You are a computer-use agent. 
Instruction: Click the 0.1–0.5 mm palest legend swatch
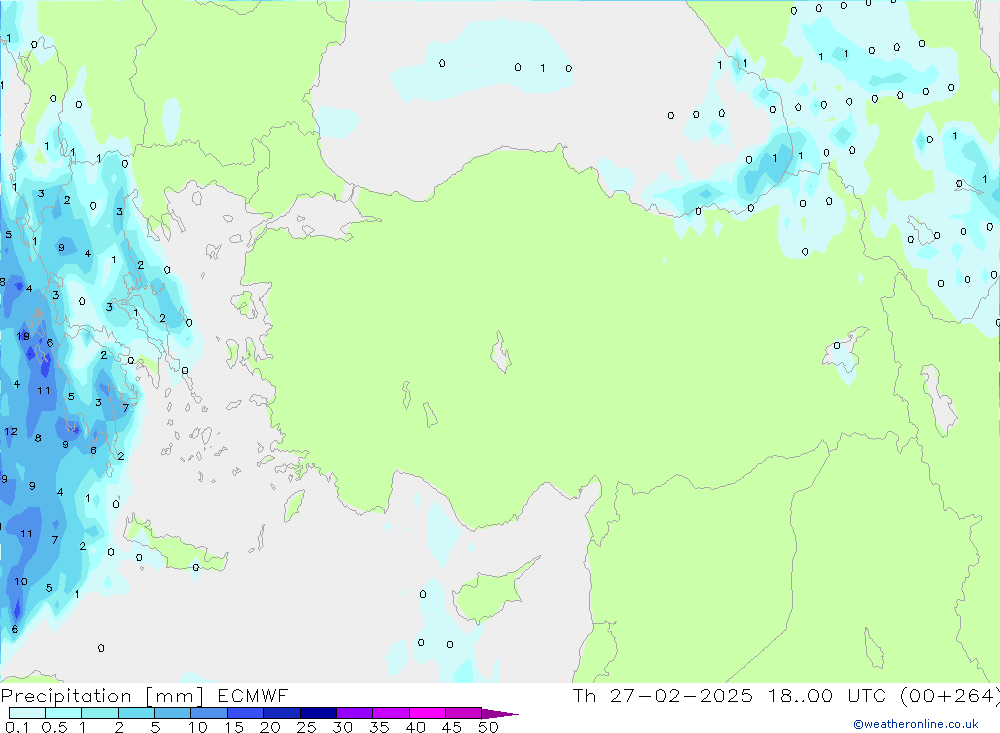coord(27,713)
